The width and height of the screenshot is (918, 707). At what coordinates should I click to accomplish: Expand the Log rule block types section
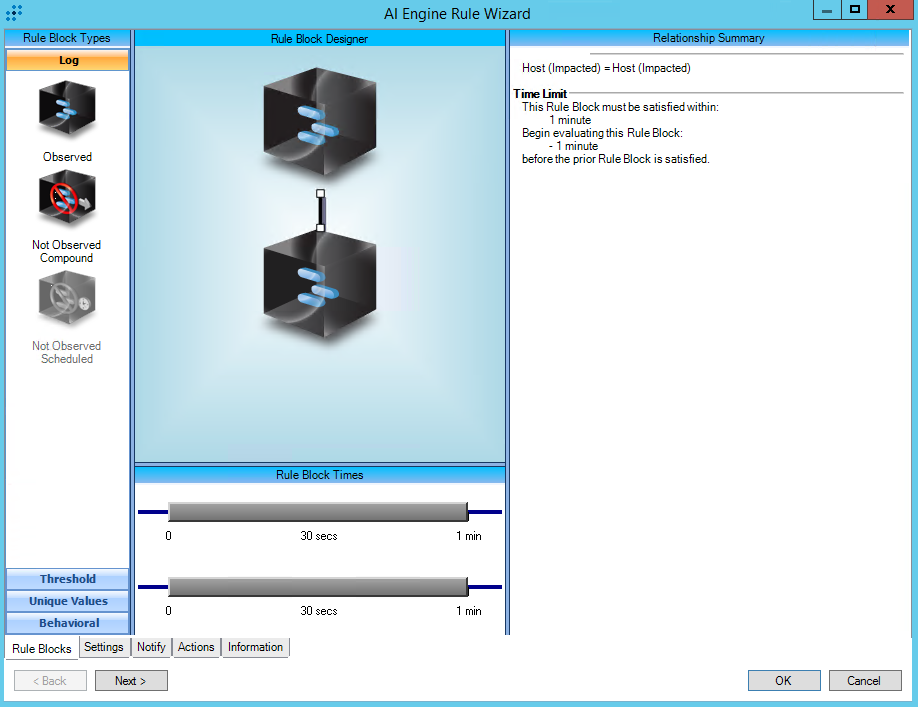[68, 61]
